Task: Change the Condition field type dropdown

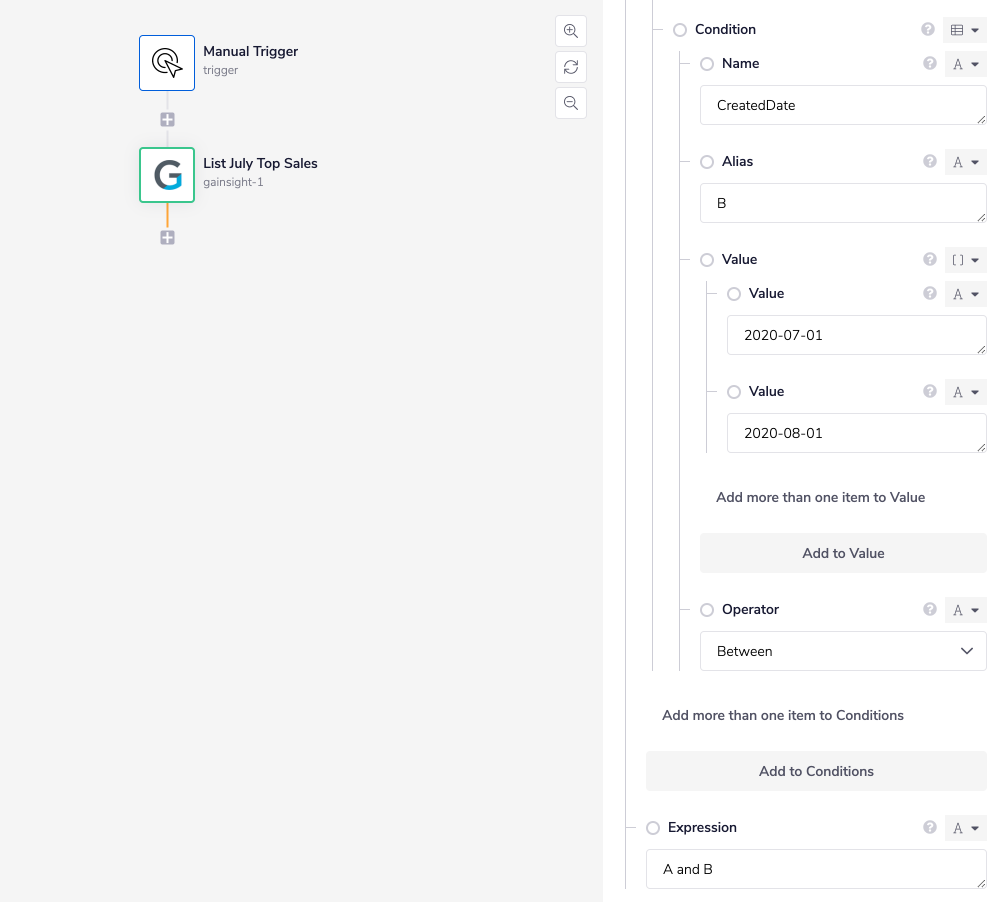Action: (x=965, y=30)
